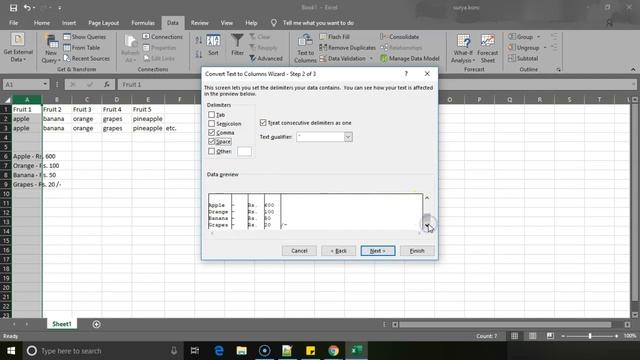Switch to Page Layout view icon
Screen dimensions: 640x360
(532, 336)
